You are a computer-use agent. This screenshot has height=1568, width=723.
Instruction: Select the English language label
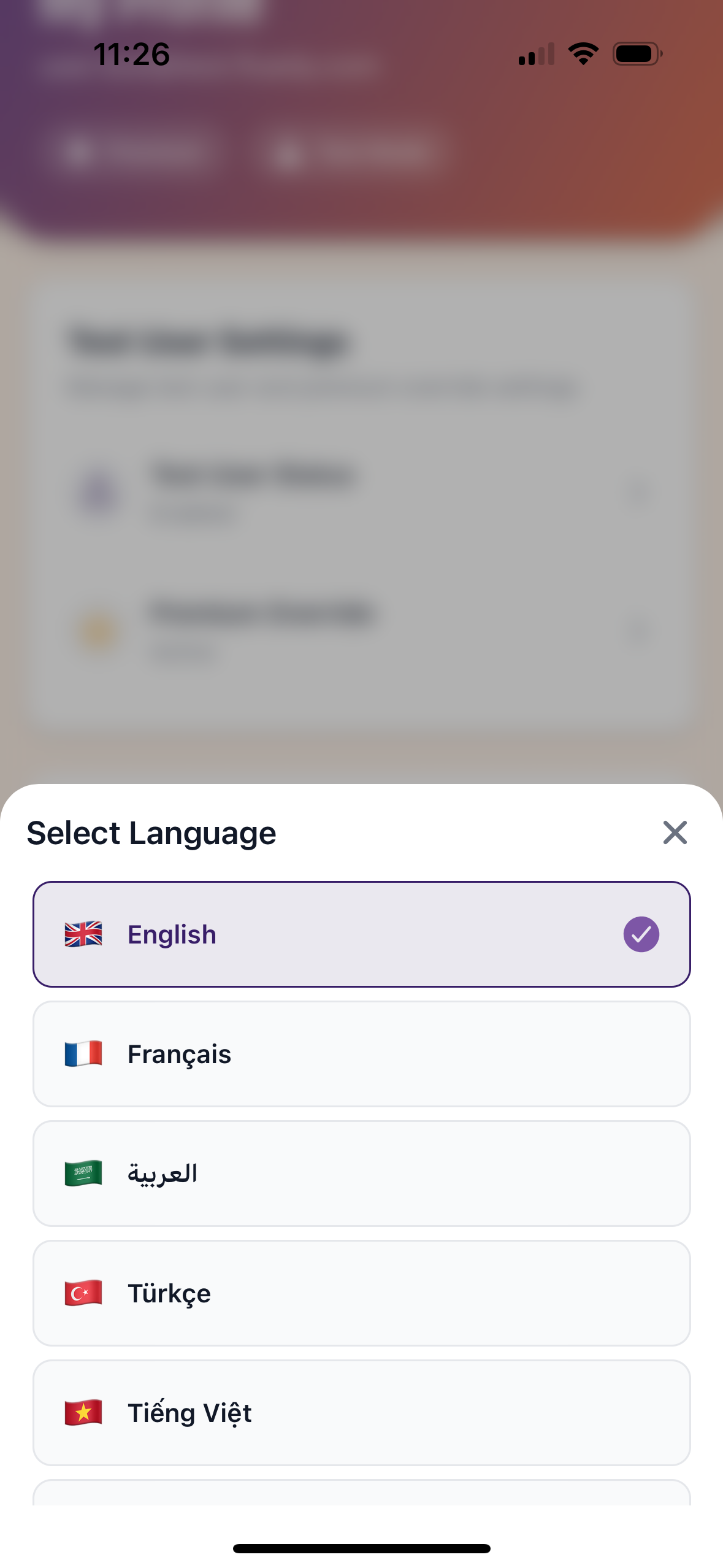coord(172,934)
